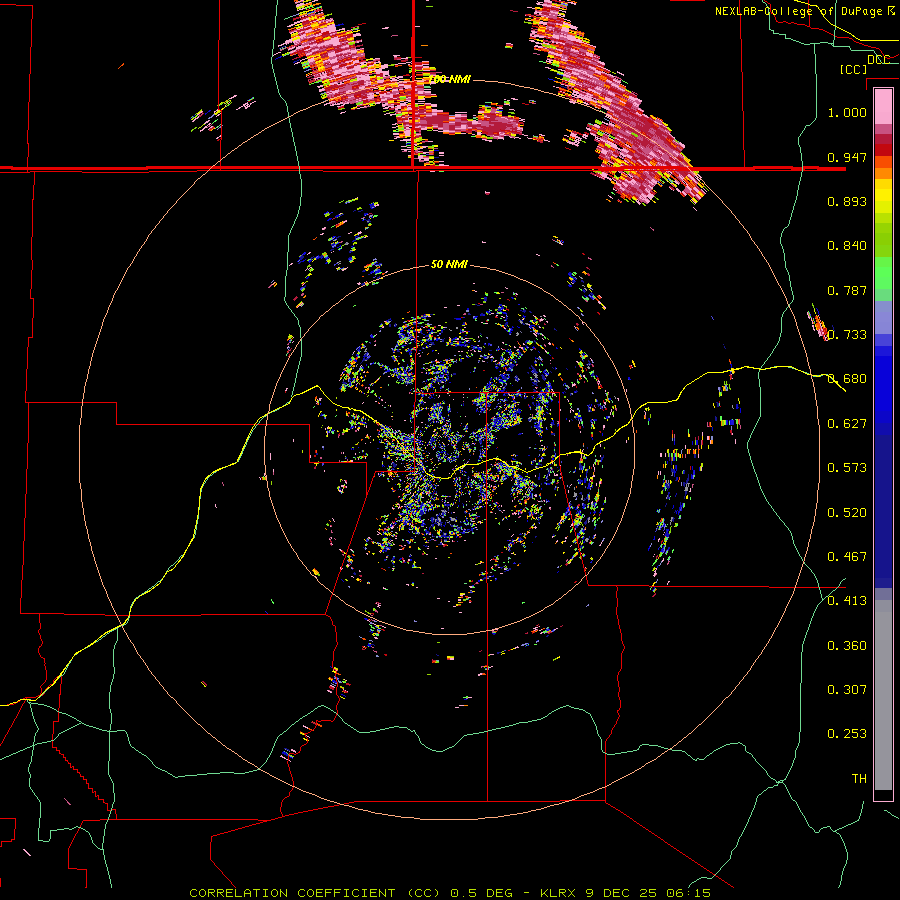This screenshot has height=900, width=900.
Task: Click the 100 NMI range ring label
Action: pos(450,79)
